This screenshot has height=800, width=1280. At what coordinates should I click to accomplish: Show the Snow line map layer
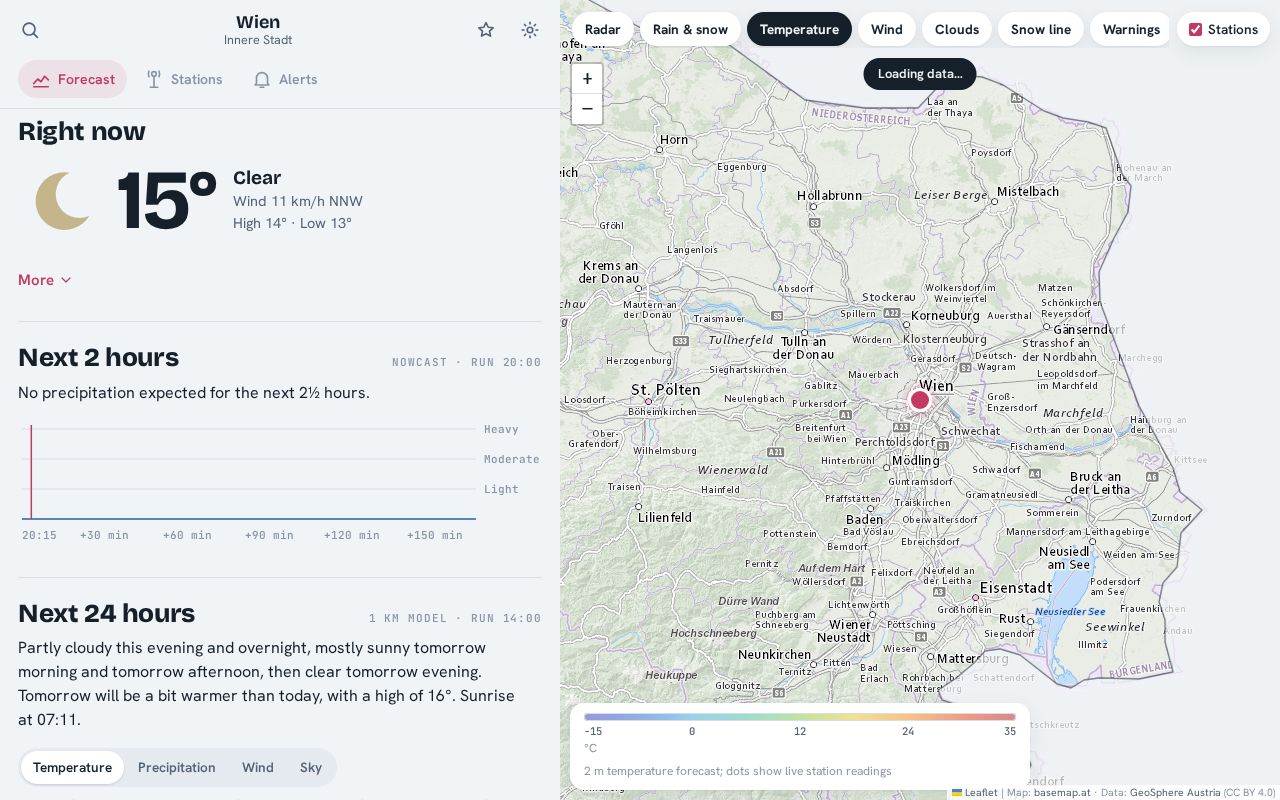coord(1041,29)
